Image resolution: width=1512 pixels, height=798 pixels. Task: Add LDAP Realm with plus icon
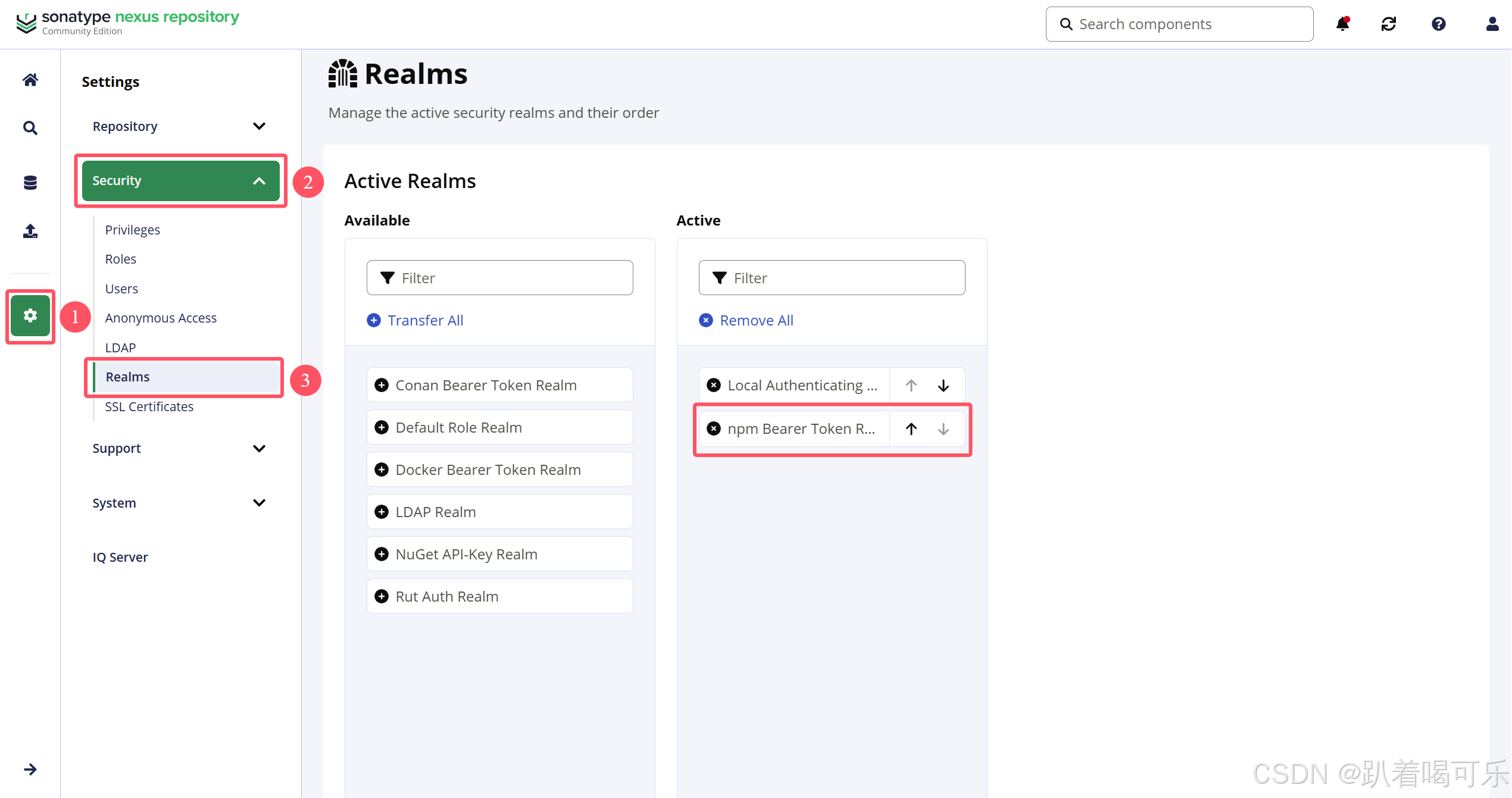point(382,512)
